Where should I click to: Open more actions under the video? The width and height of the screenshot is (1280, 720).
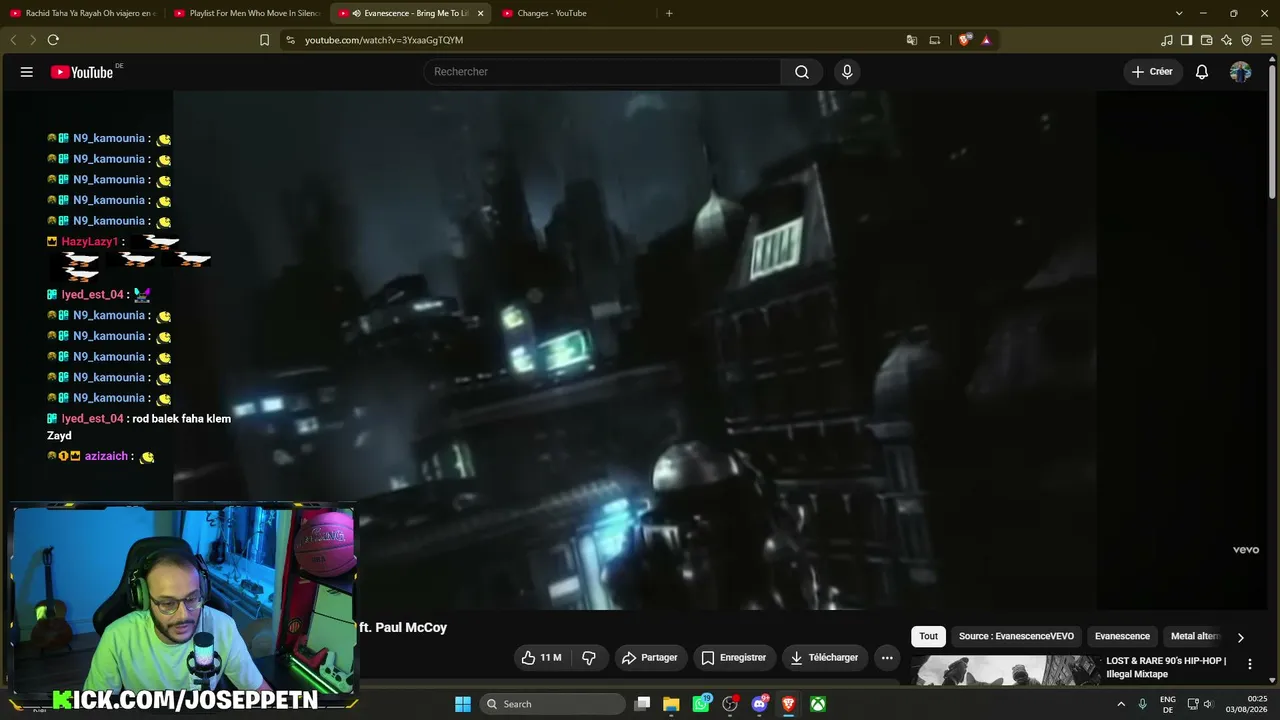(x=887, y=658)
